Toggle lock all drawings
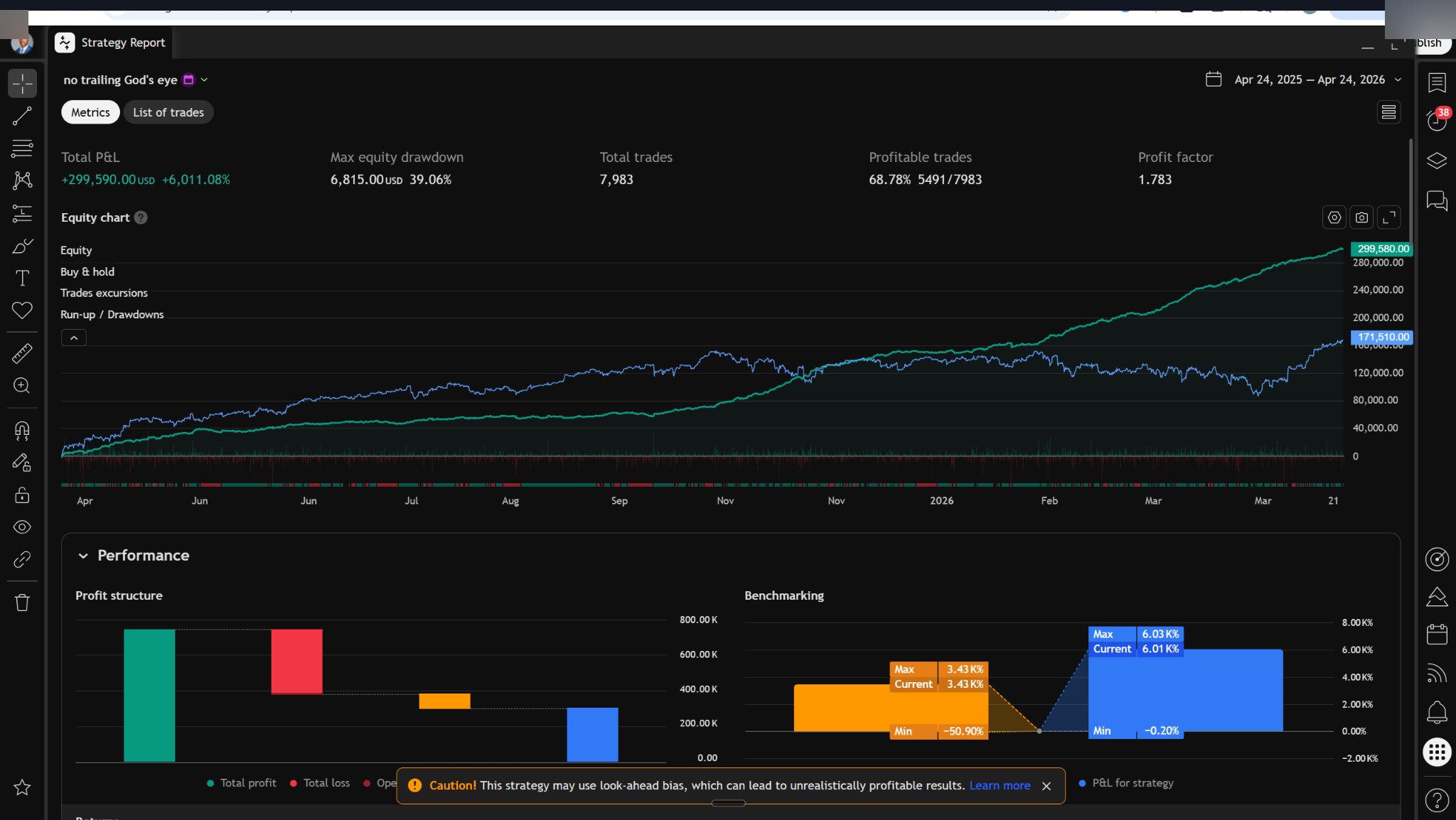Image resolution: width=1456 pixels, height=820 pixels. coord(22,495)
